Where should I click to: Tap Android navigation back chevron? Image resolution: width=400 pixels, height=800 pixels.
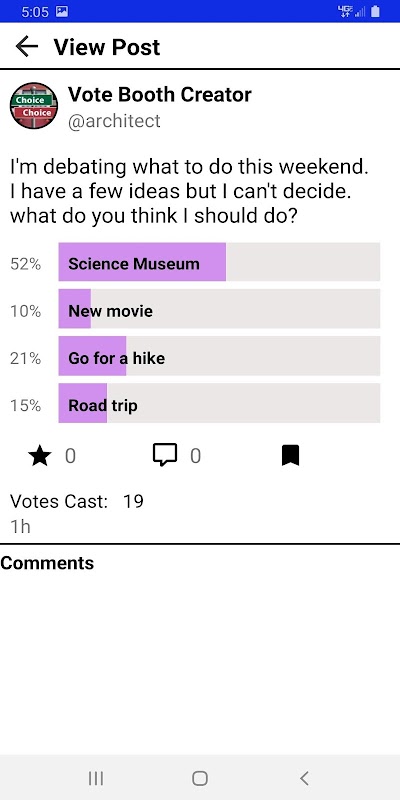[x=304, y=778]
